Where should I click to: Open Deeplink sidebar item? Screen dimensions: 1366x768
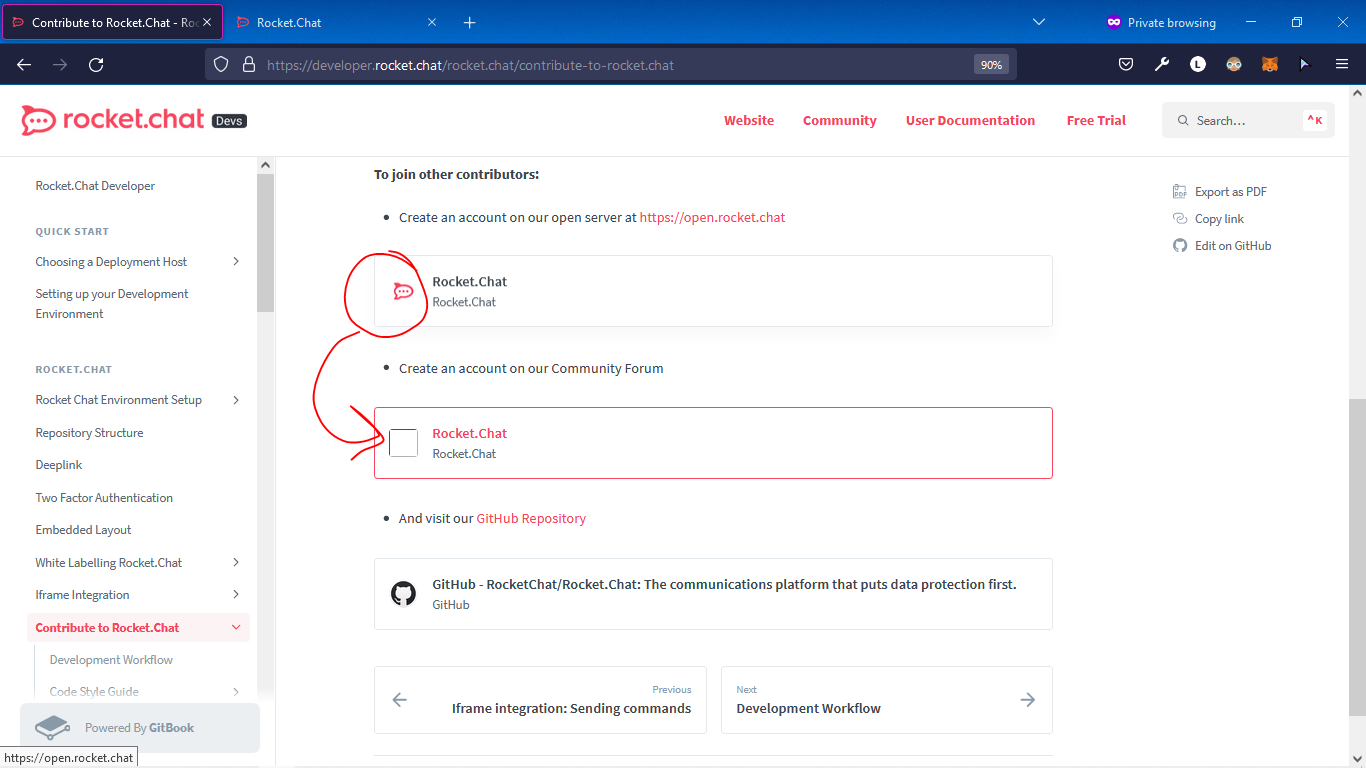point(59,465)
